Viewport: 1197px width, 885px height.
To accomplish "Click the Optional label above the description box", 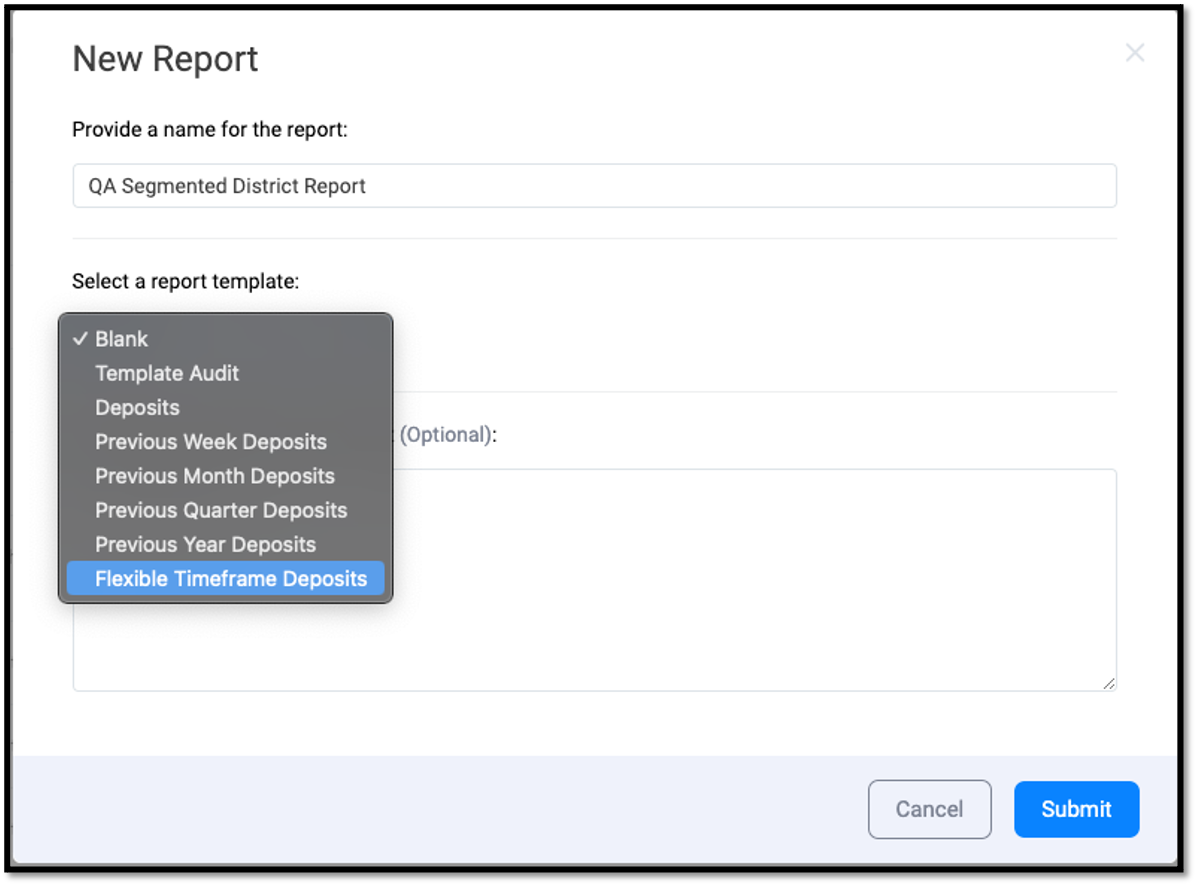I will click(x=447, y=434).
